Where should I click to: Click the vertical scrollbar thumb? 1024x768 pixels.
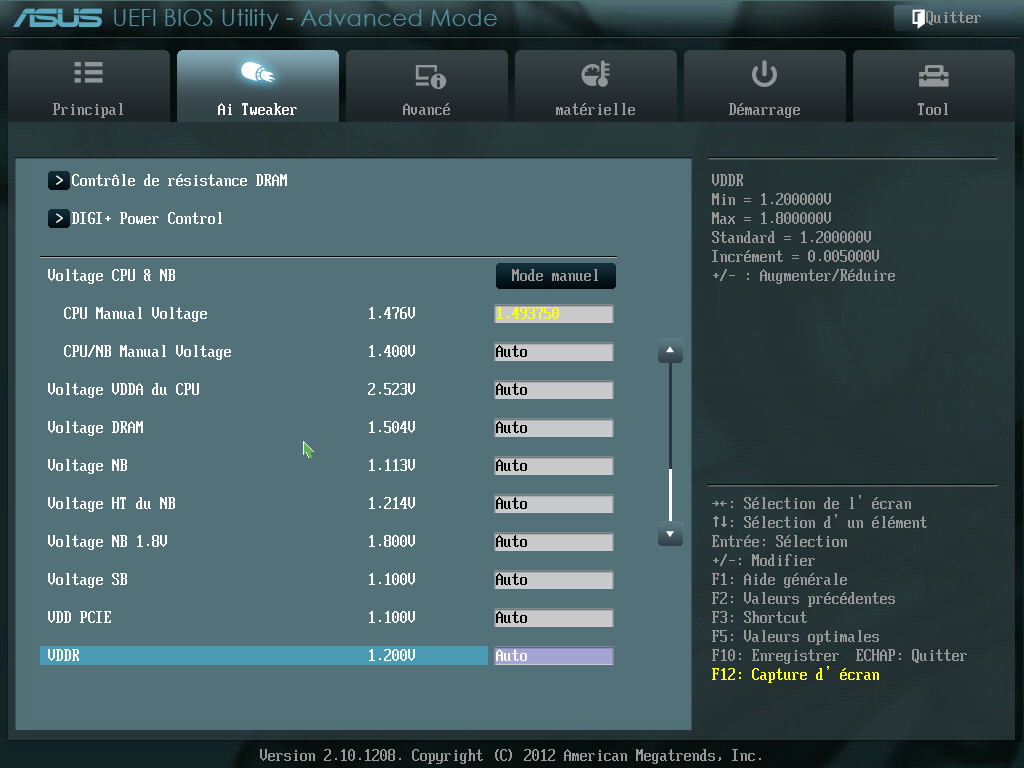coord(670,494)
